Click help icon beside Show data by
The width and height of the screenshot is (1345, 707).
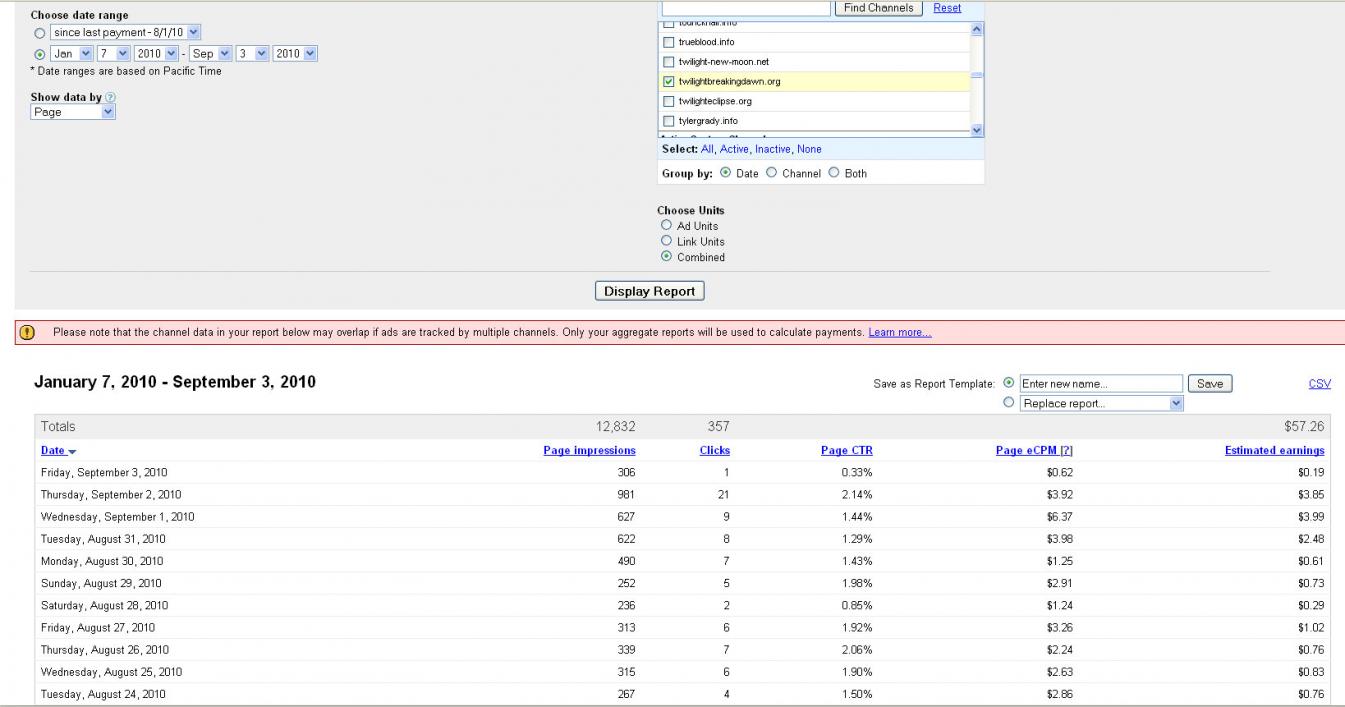point(110,97)
